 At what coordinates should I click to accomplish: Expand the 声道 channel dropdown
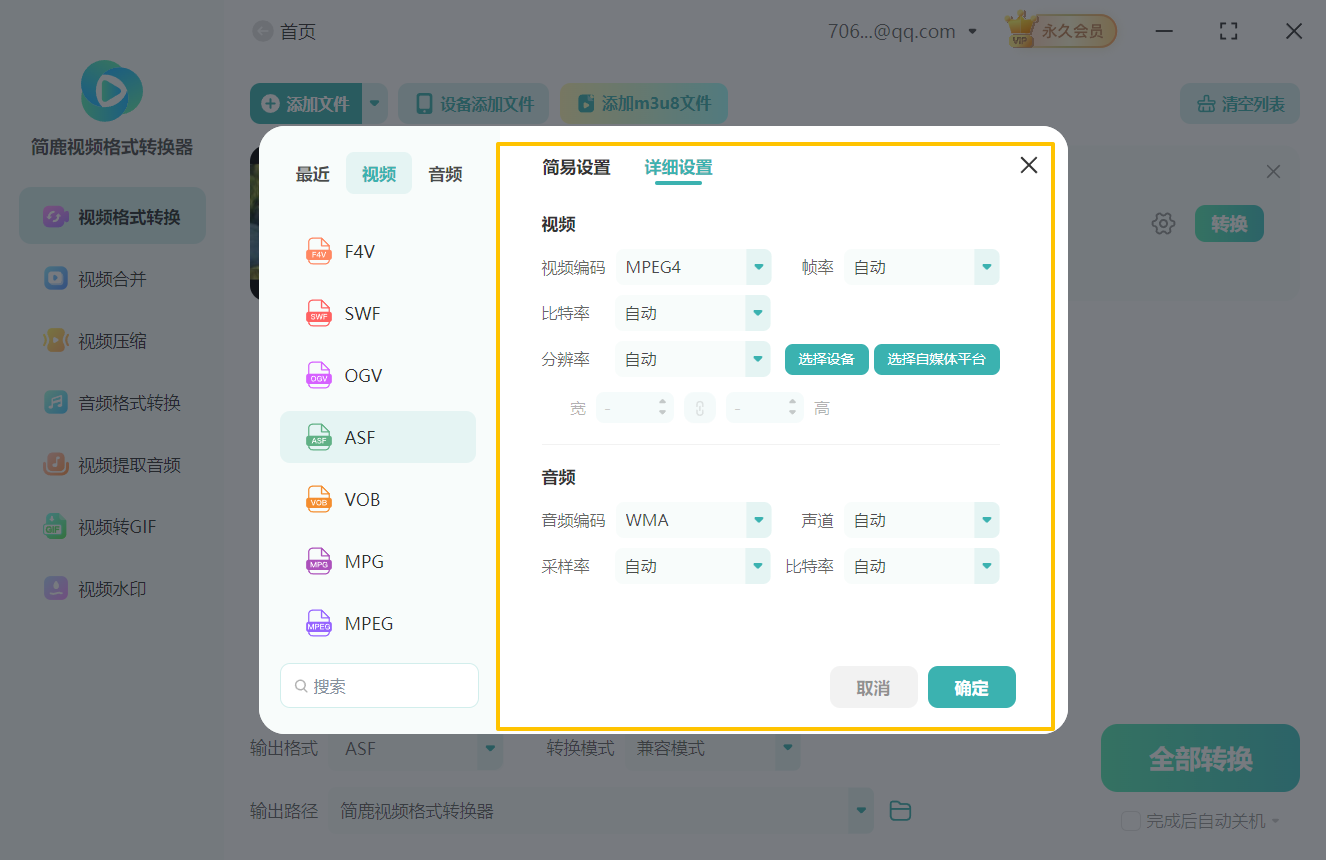tap(921, 519)
